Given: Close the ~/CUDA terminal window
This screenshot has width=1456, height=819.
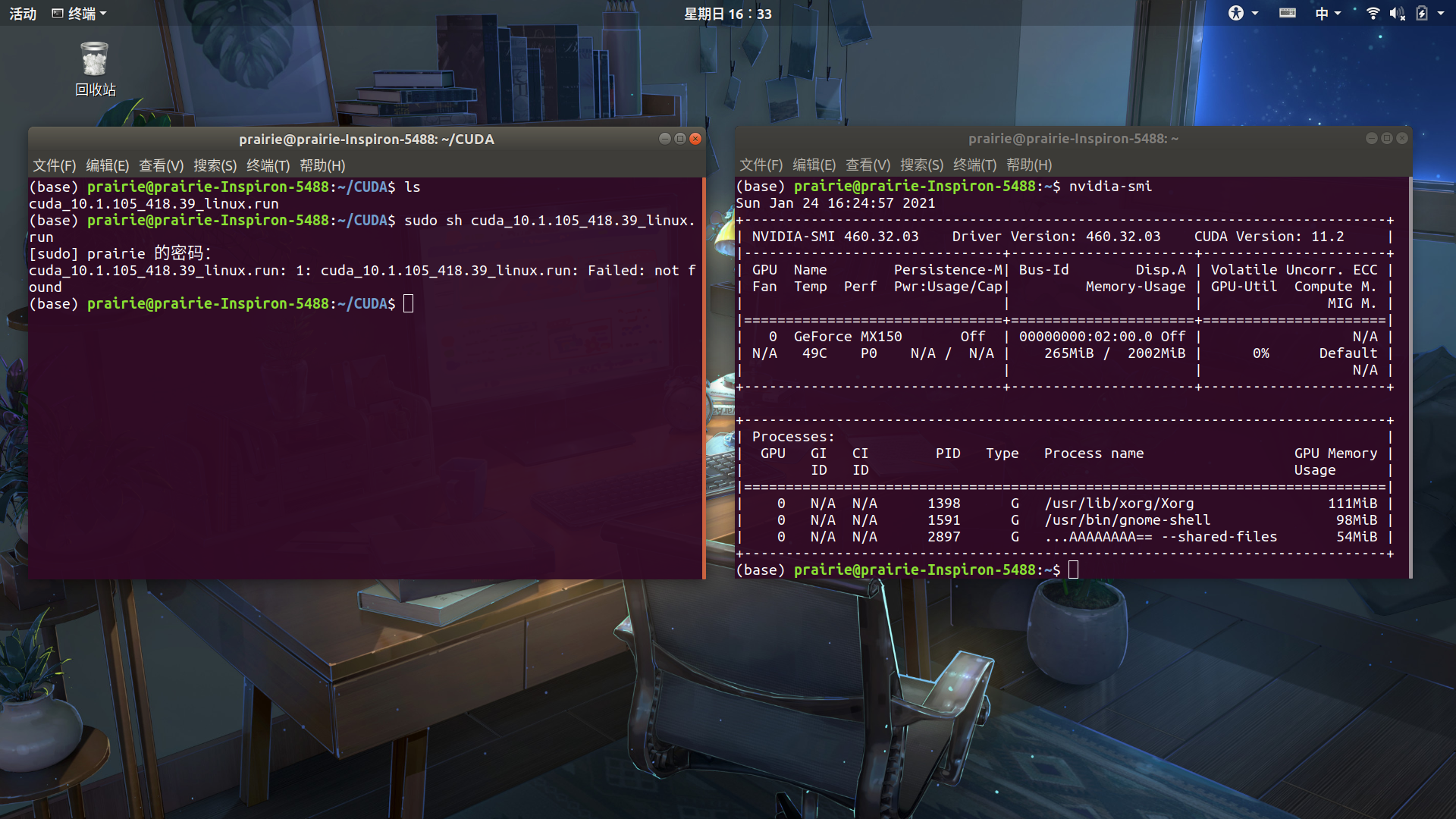Looking at the screenshot, I should tap(695, 139).
